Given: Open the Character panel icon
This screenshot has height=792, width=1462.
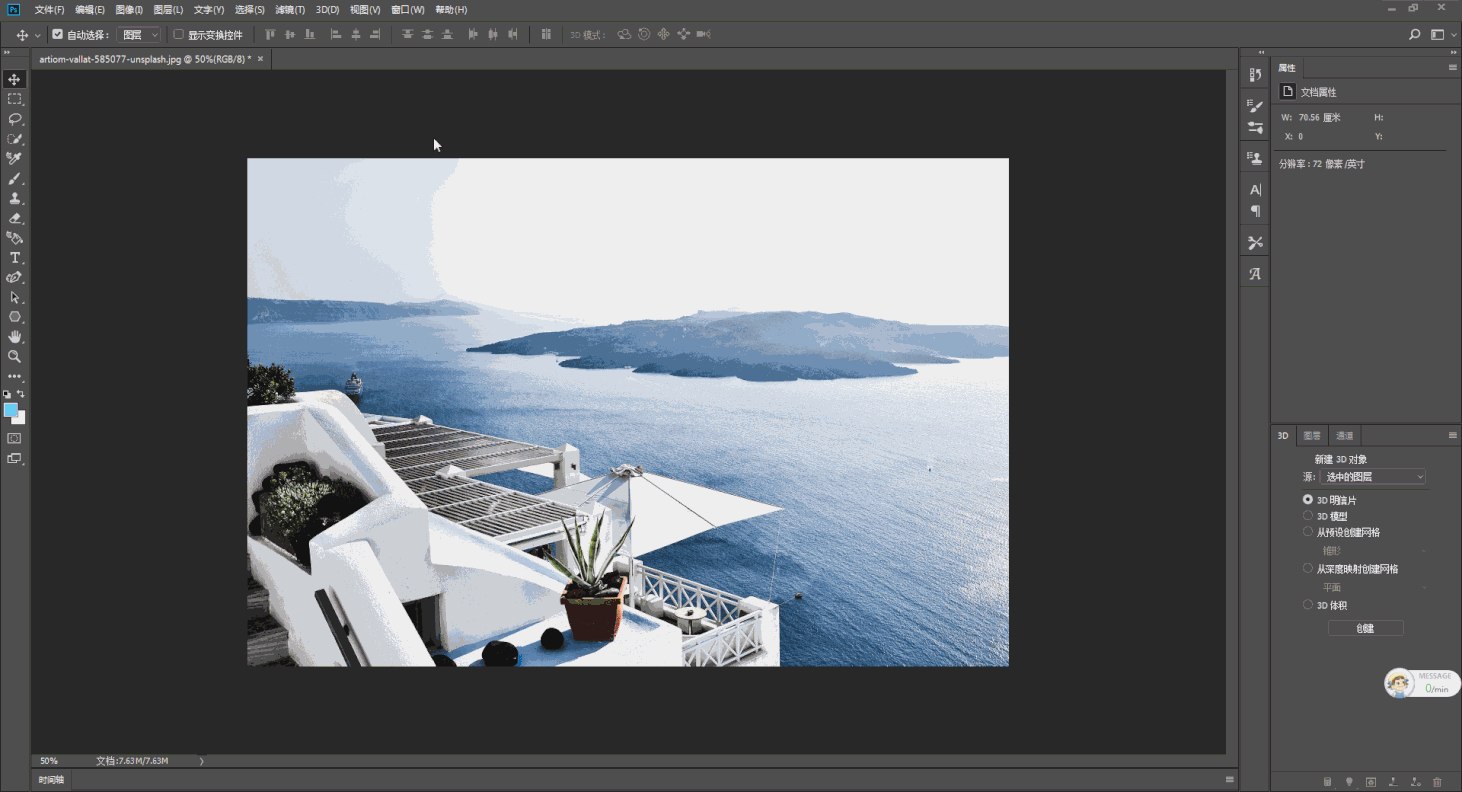Looking at the screenshot, I should (x=1255, y=189).
